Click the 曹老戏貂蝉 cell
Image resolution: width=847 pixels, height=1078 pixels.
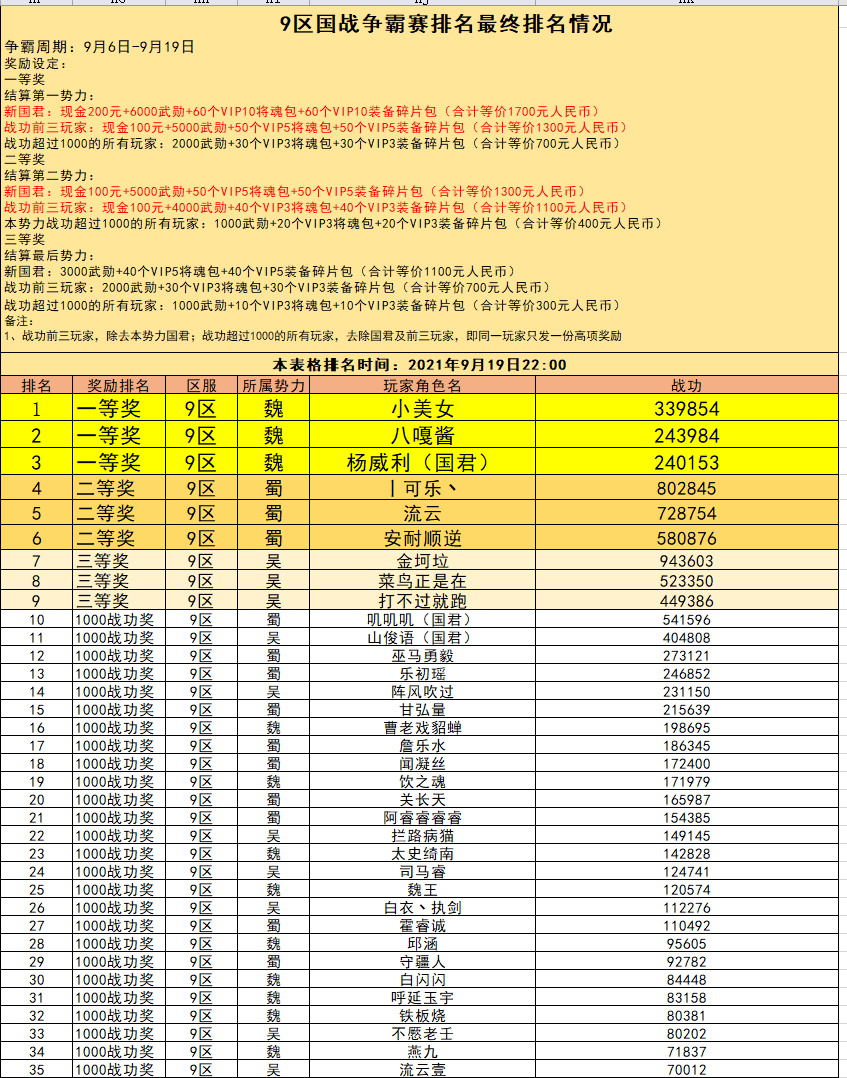(422, 727)
